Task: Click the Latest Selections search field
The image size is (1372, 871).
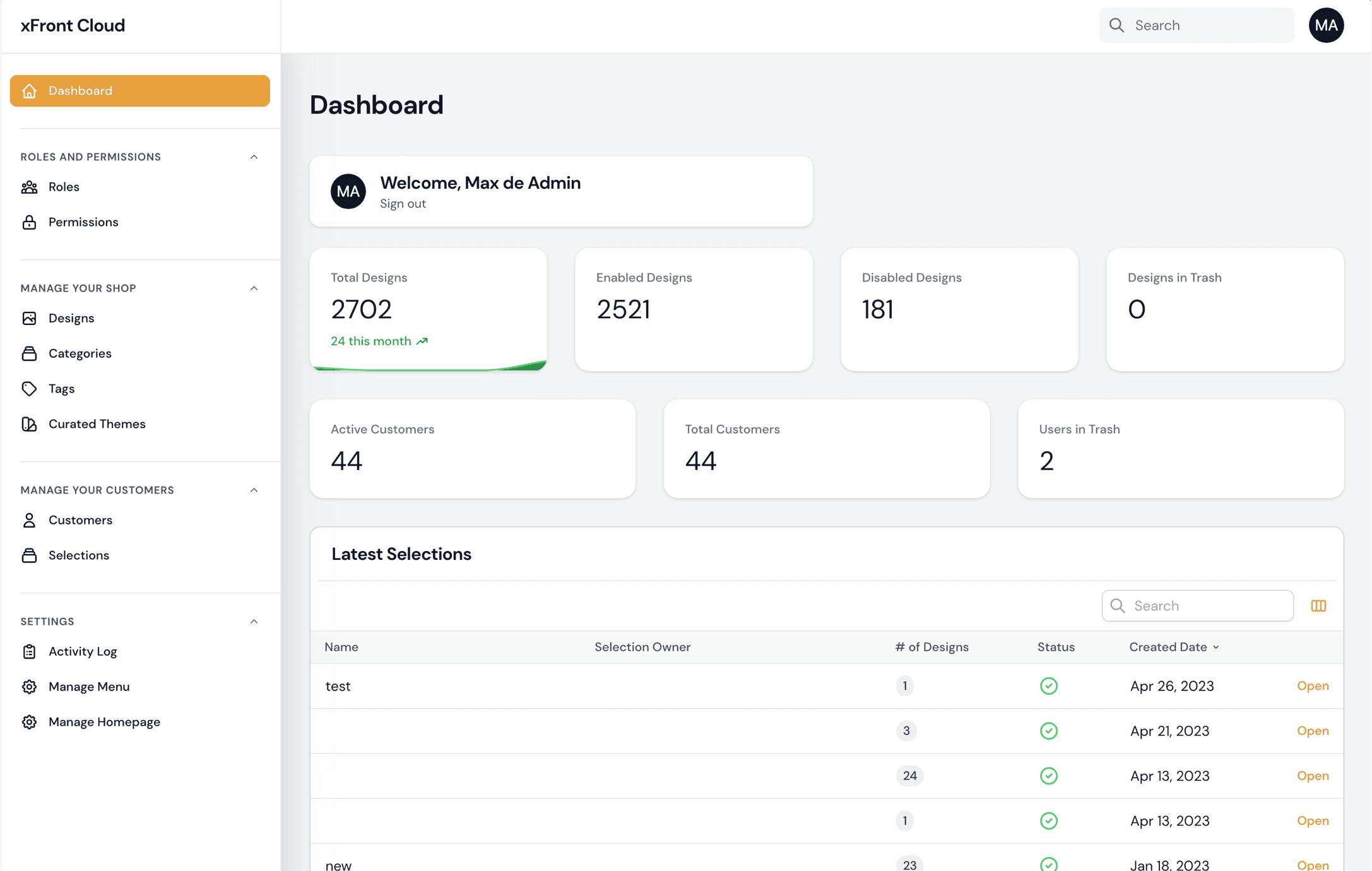Action: coord(1197,605)
